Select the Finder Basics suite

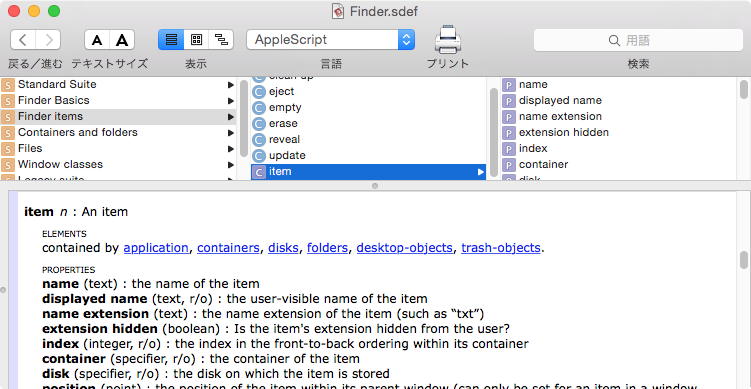tap(118, 101)
